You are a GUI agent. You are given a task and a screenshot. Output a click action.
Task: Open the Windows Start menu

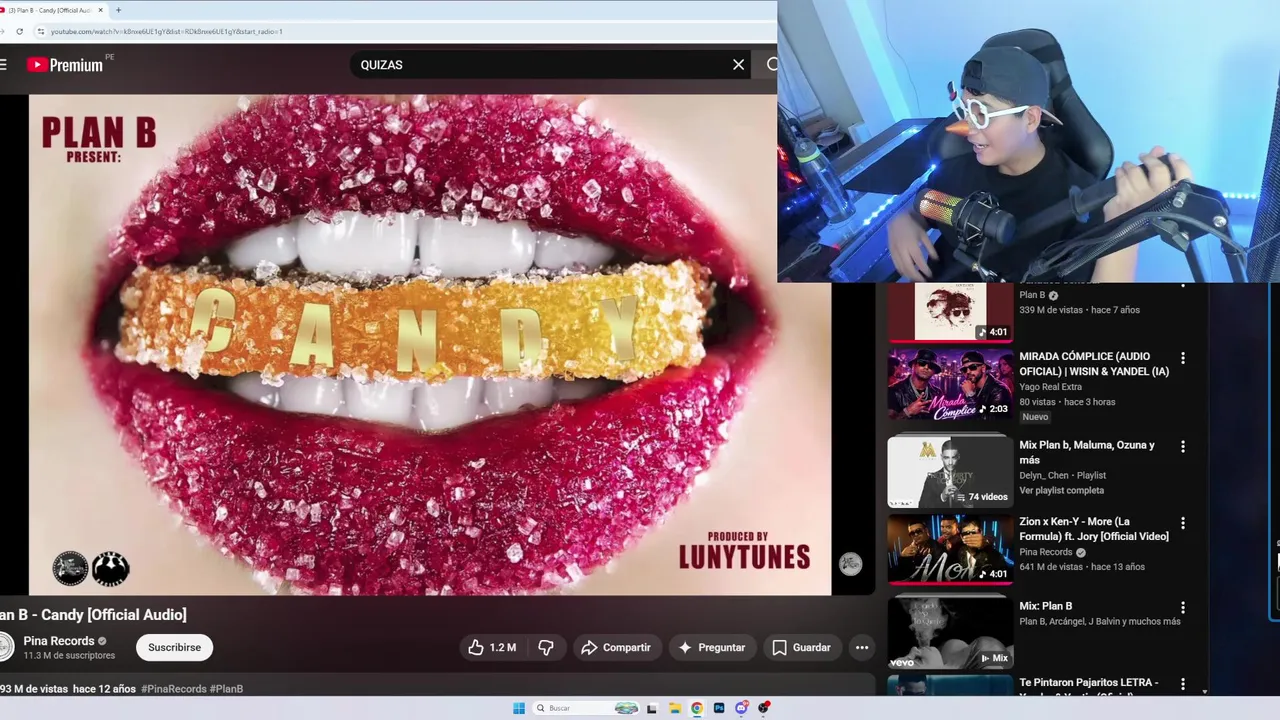(519, 708)
